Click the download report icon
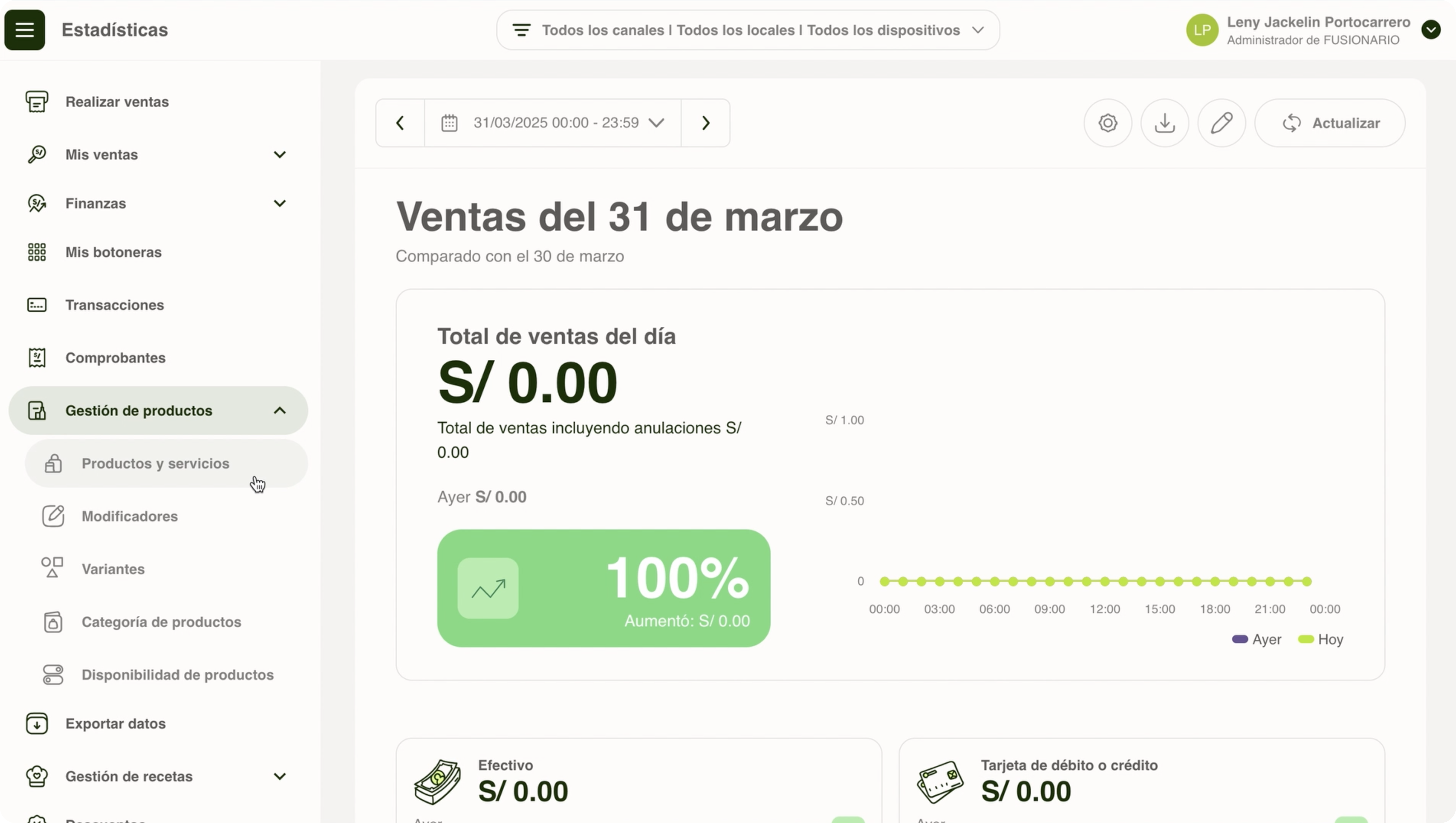This screenshot has width=1456, height=823. (1164, 123)
